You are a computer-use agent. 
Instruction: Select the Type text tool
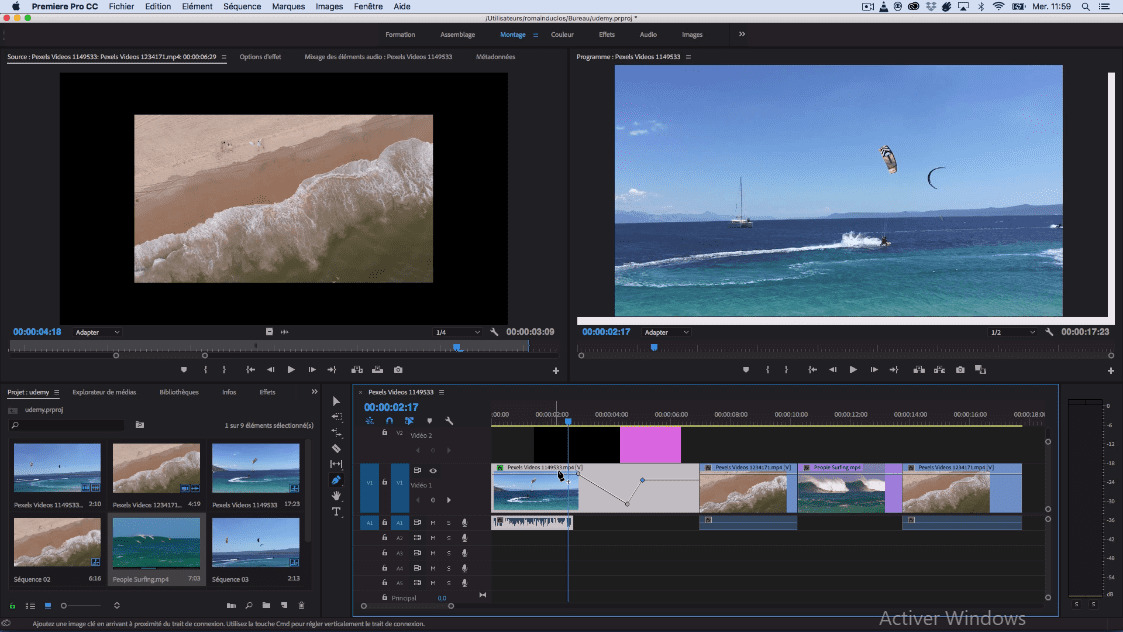pos(336,512)
